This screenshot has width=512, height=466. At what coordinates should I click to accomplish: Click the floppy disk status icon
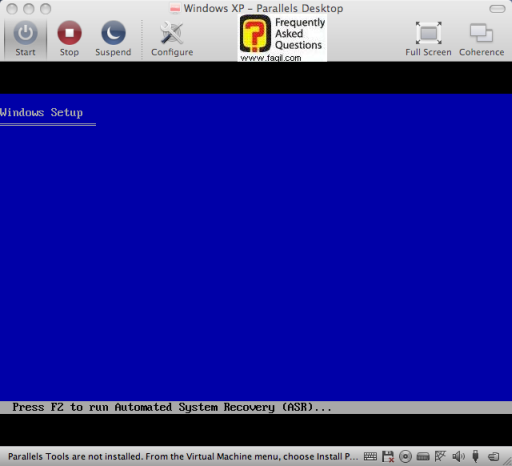pyautogui.click(x=388, y=456)
